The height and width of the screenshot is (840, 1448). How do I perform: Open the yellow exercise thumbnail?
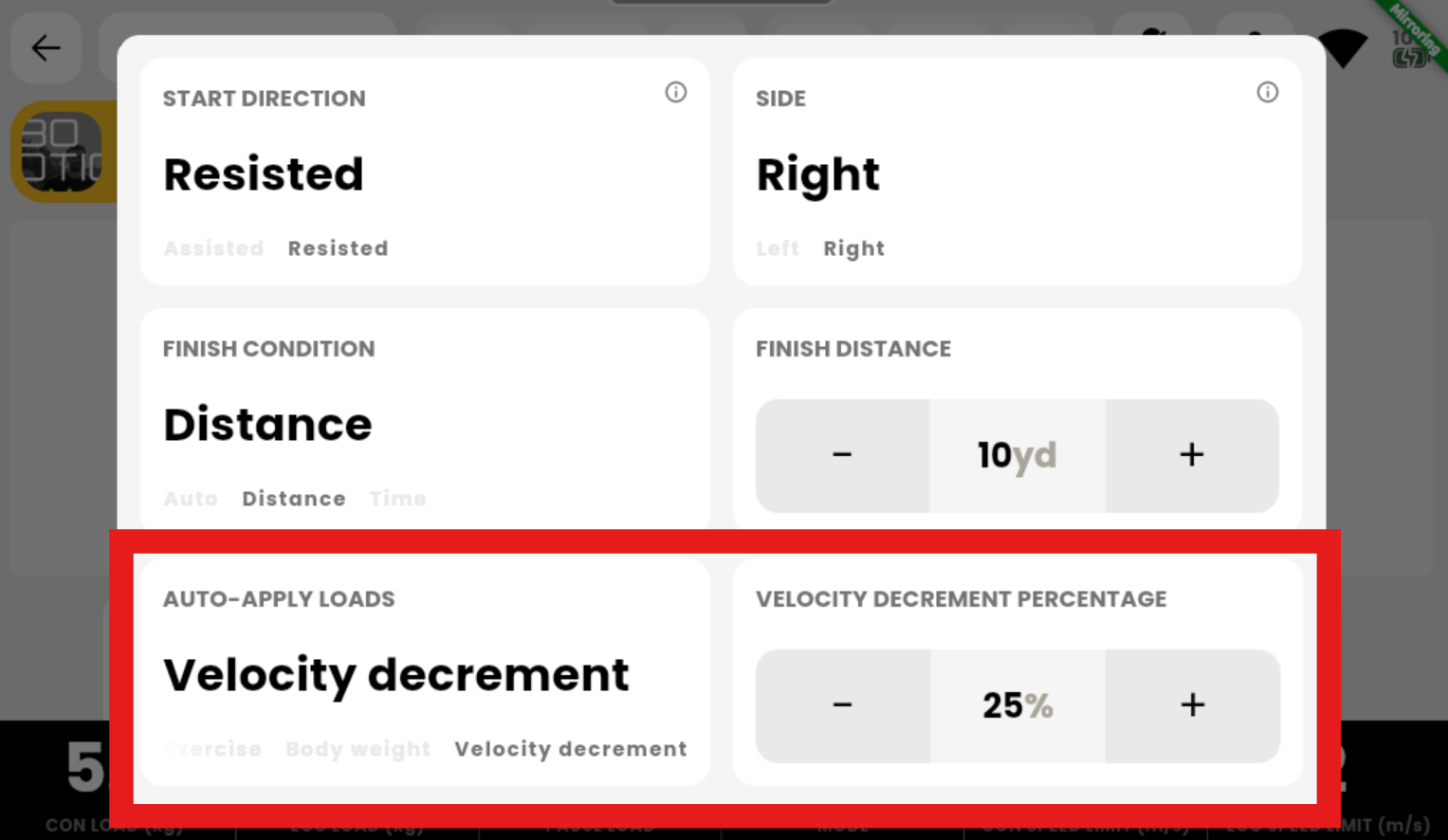pos(64,152)
